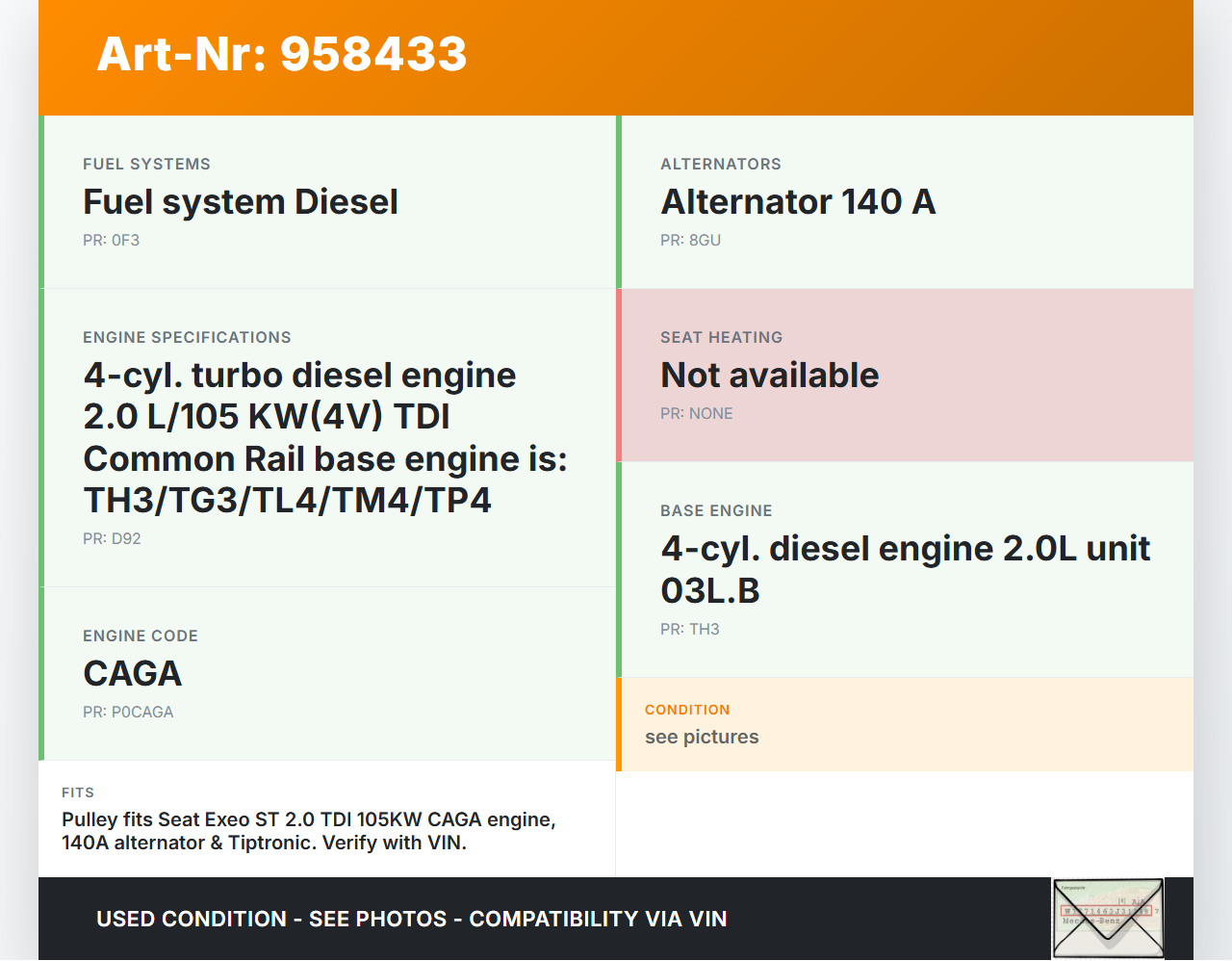Click the Fits section label
This screenshot has height=961, width=1232.
[x=78, y=792]
